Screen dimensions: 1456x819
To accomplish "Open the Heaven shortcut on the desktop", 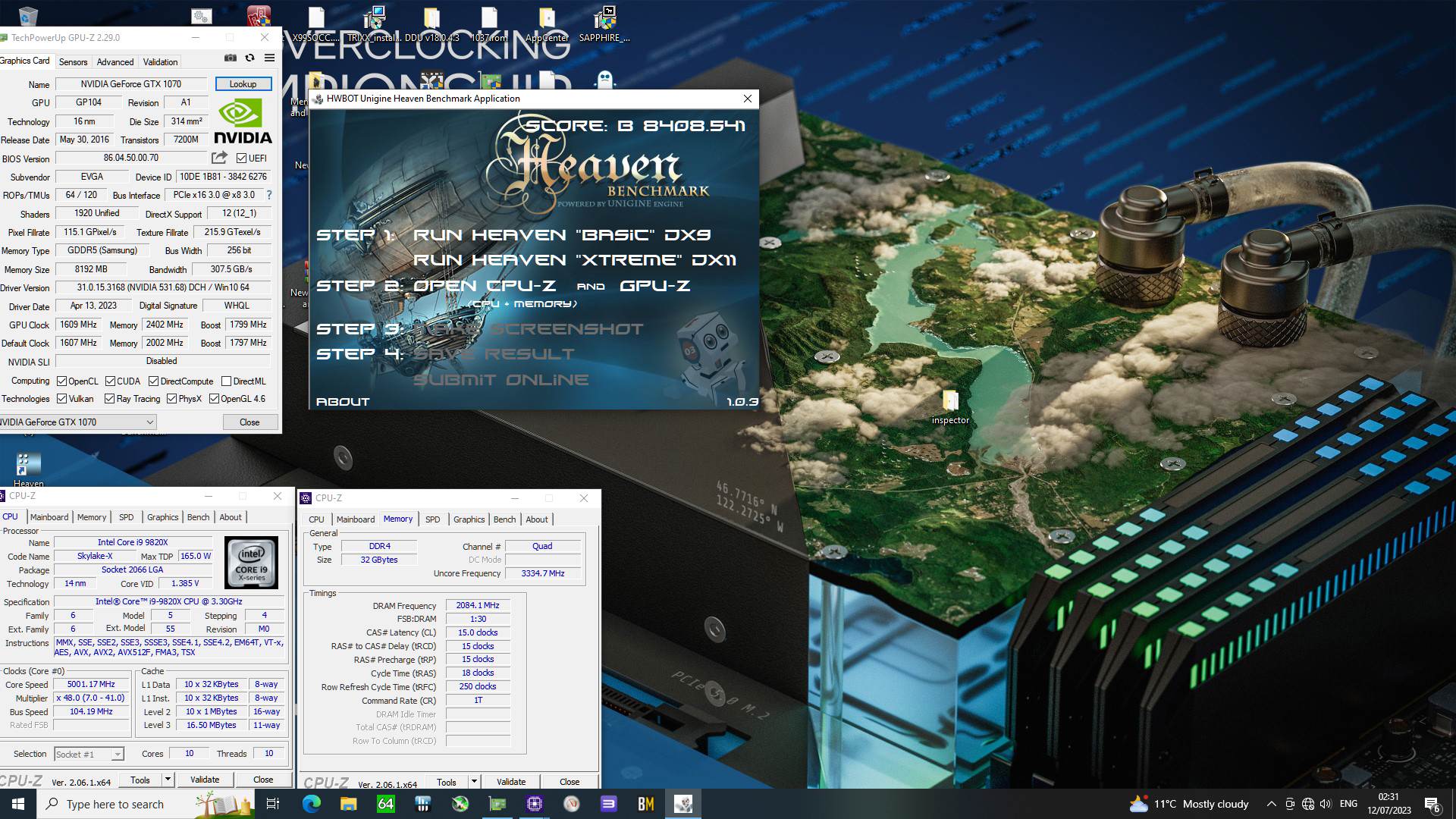I will (28, 470).
